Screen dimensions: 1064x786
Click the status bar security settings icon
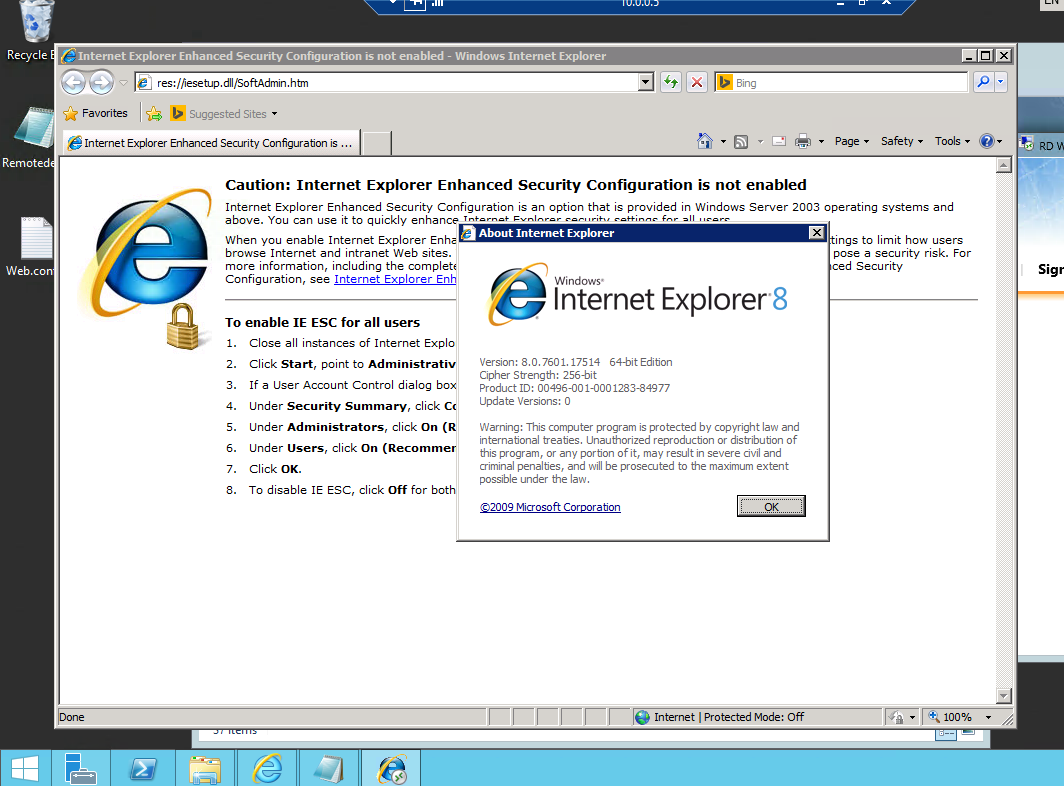[897, 717]
